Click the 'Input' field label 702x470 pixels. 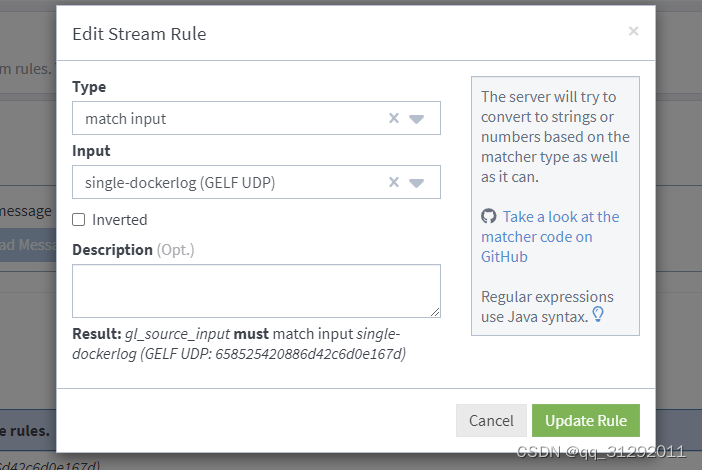click(x=91, y=151)
